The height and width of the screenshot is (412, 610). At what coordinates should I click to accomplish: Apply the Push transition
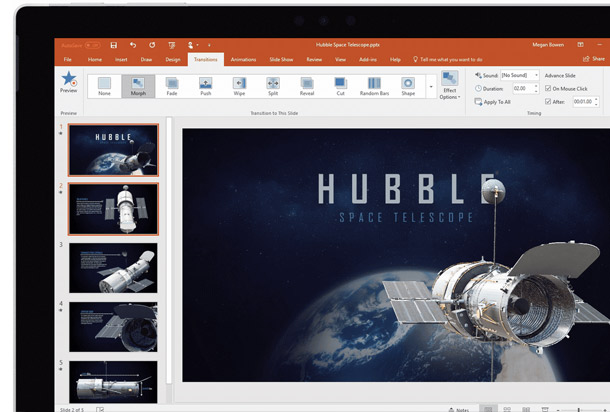206,86
